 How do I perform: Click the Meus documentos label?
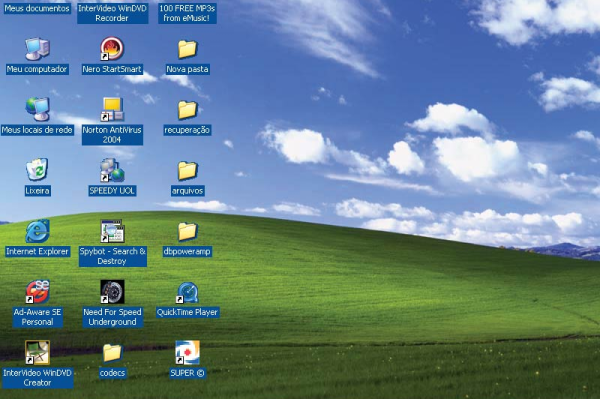coord(37,8)
